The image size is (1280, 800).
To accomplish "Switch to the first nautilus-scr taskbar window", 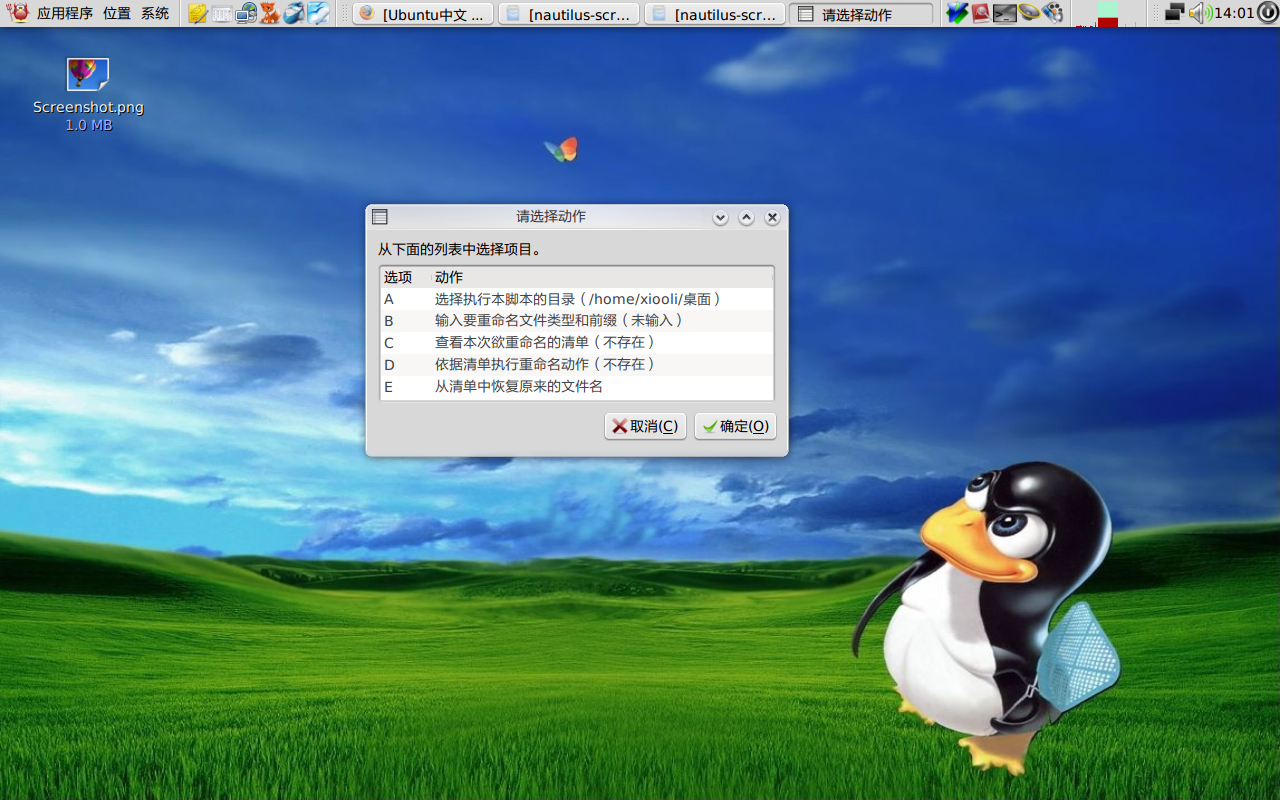I will [x=569, y=14].
